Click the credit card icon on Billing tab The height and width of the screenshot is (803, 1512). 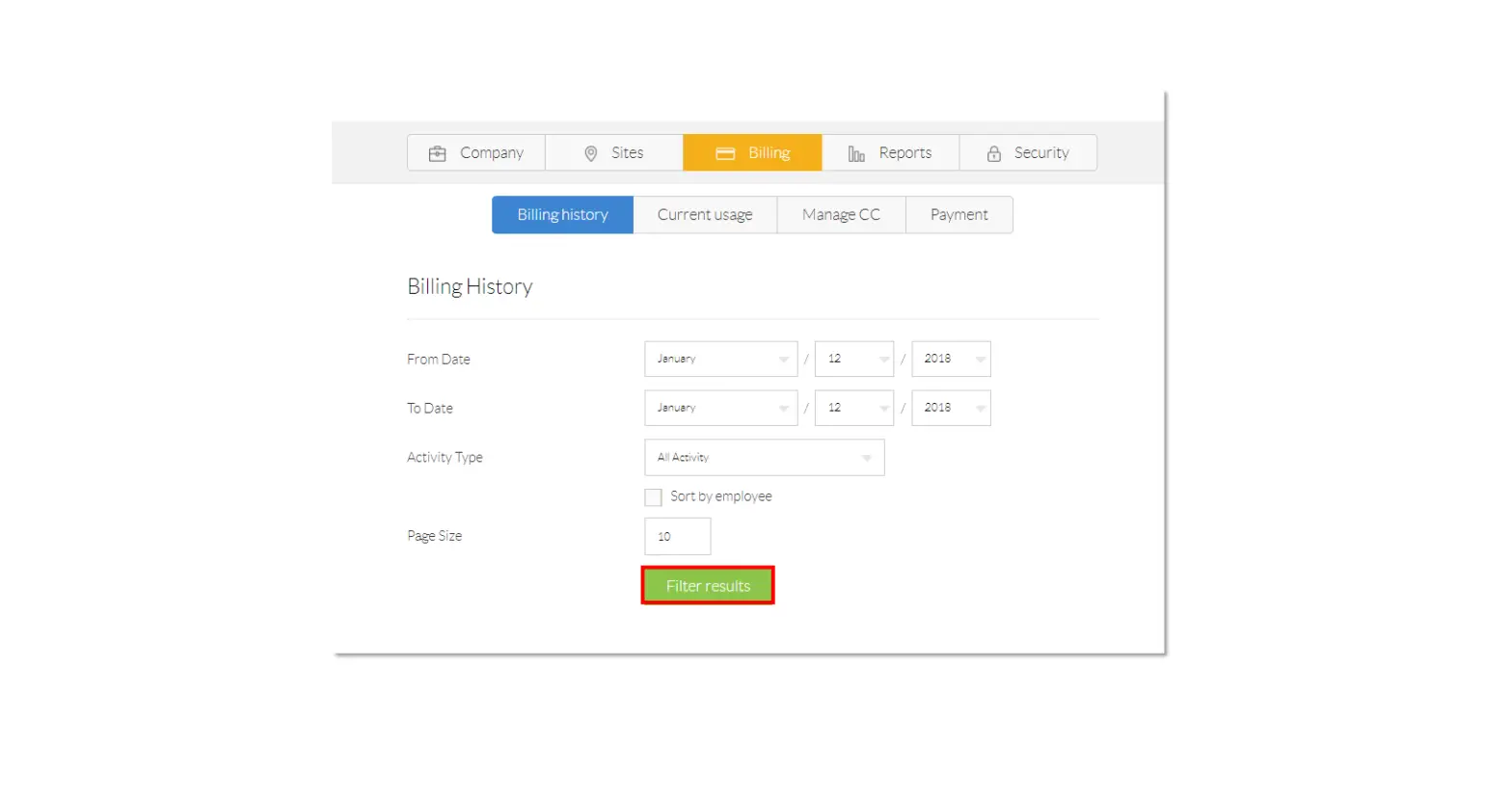(x=725, y=153)
